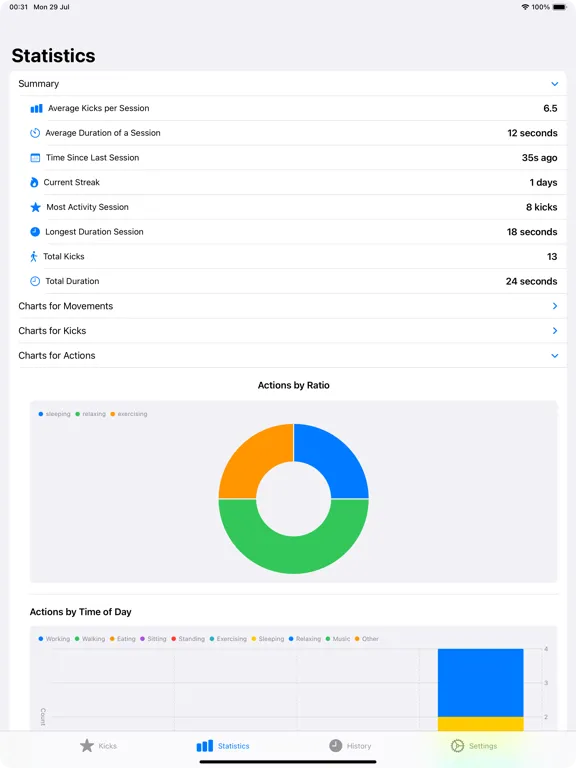Click the Charts for Movements header text
Screen dimensions: 576x768
(66, 306)
